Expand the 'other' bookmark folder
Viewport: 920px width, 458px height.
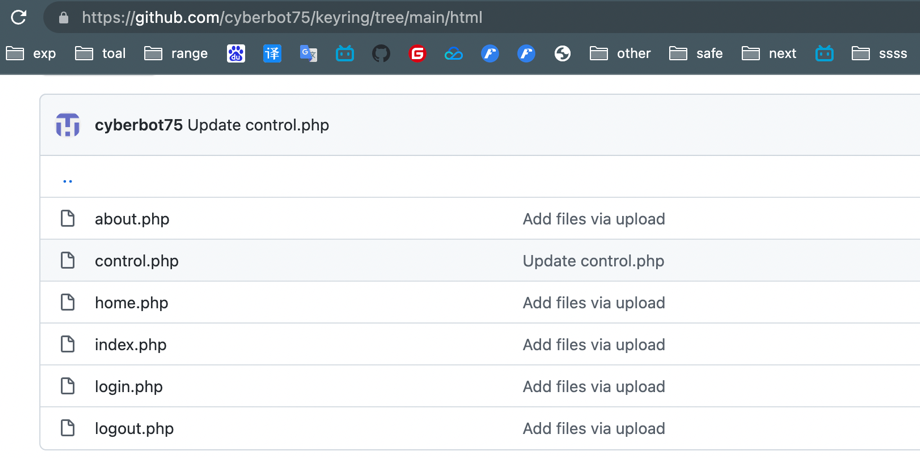coord(620,53)
